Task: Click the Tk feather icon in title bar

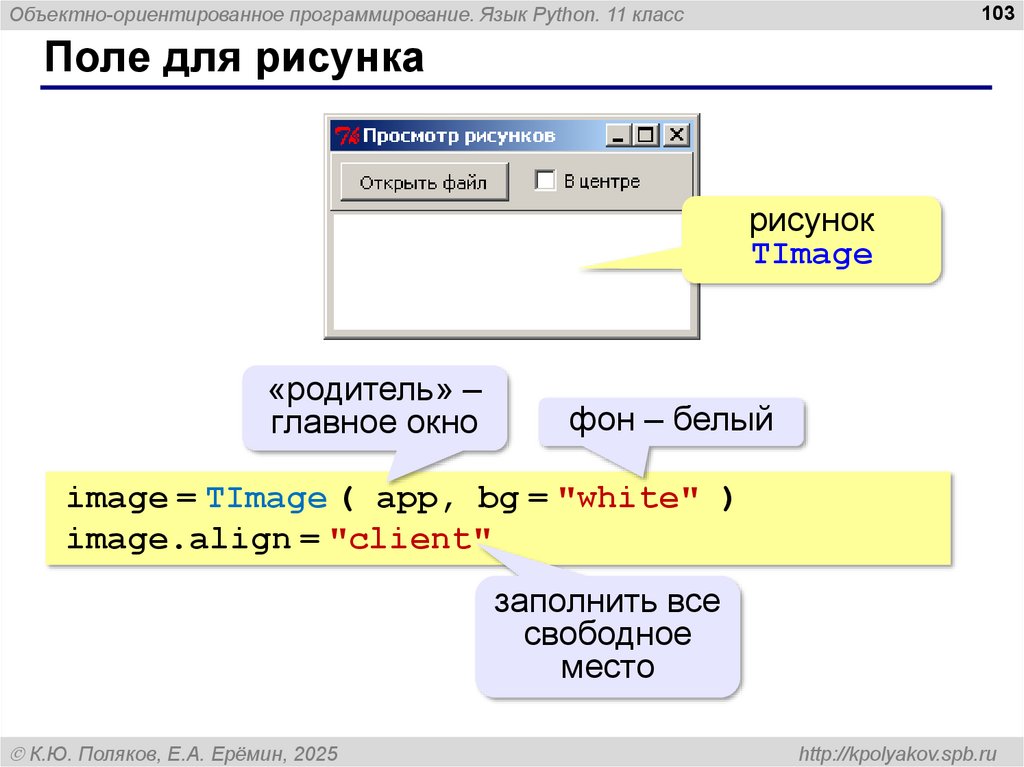Action: pos(346,136)
